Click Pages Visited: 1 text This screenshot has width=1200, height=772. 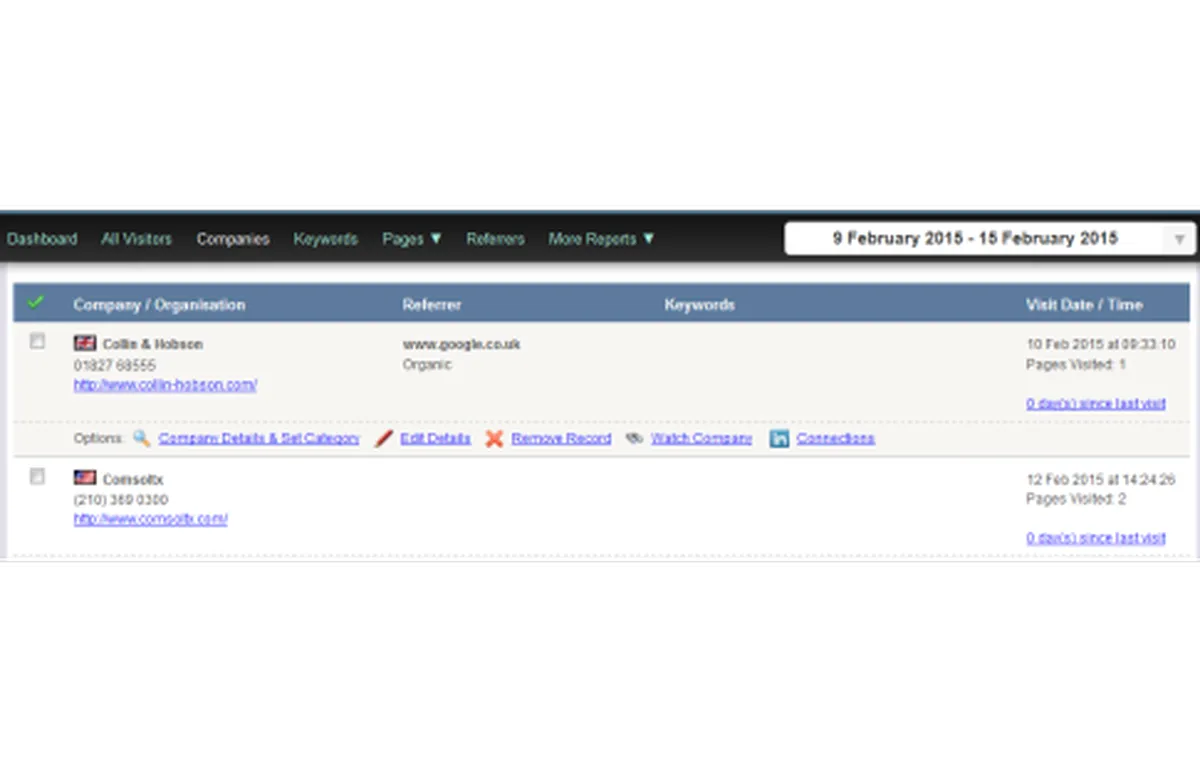coord(1076,365)
